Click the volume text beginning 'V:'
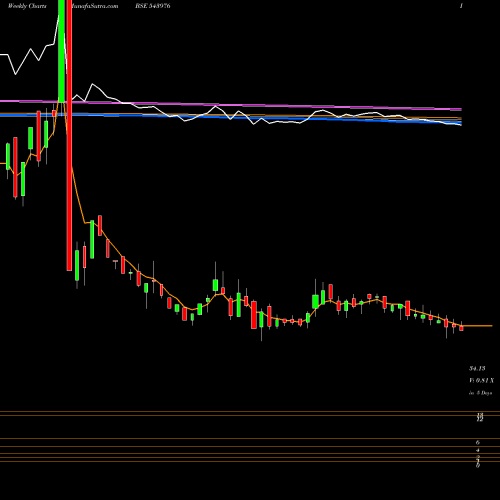 481,380
